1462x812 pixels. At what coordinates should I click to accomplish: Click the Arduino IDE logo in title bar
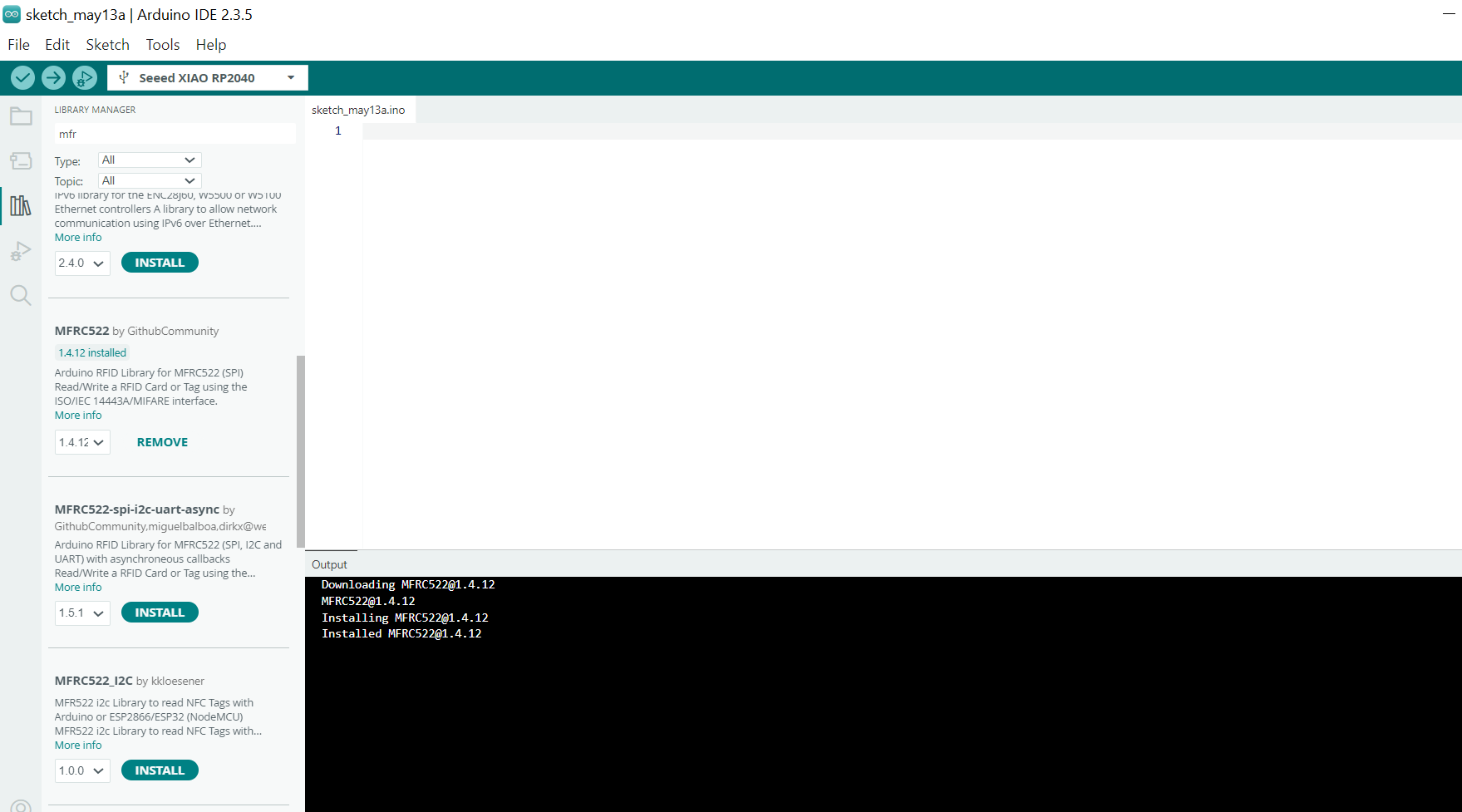(12, 14)
